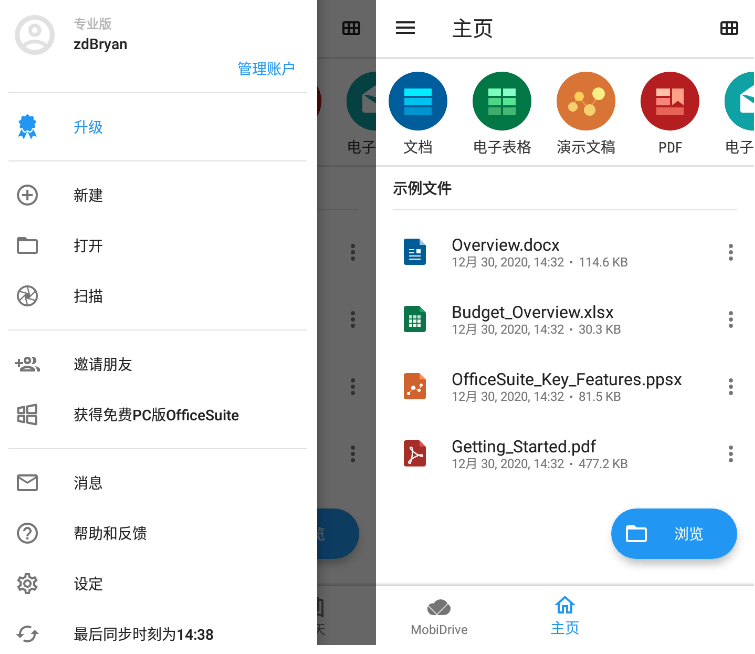Switch to the MobiDrive tab

click(439, 617)
